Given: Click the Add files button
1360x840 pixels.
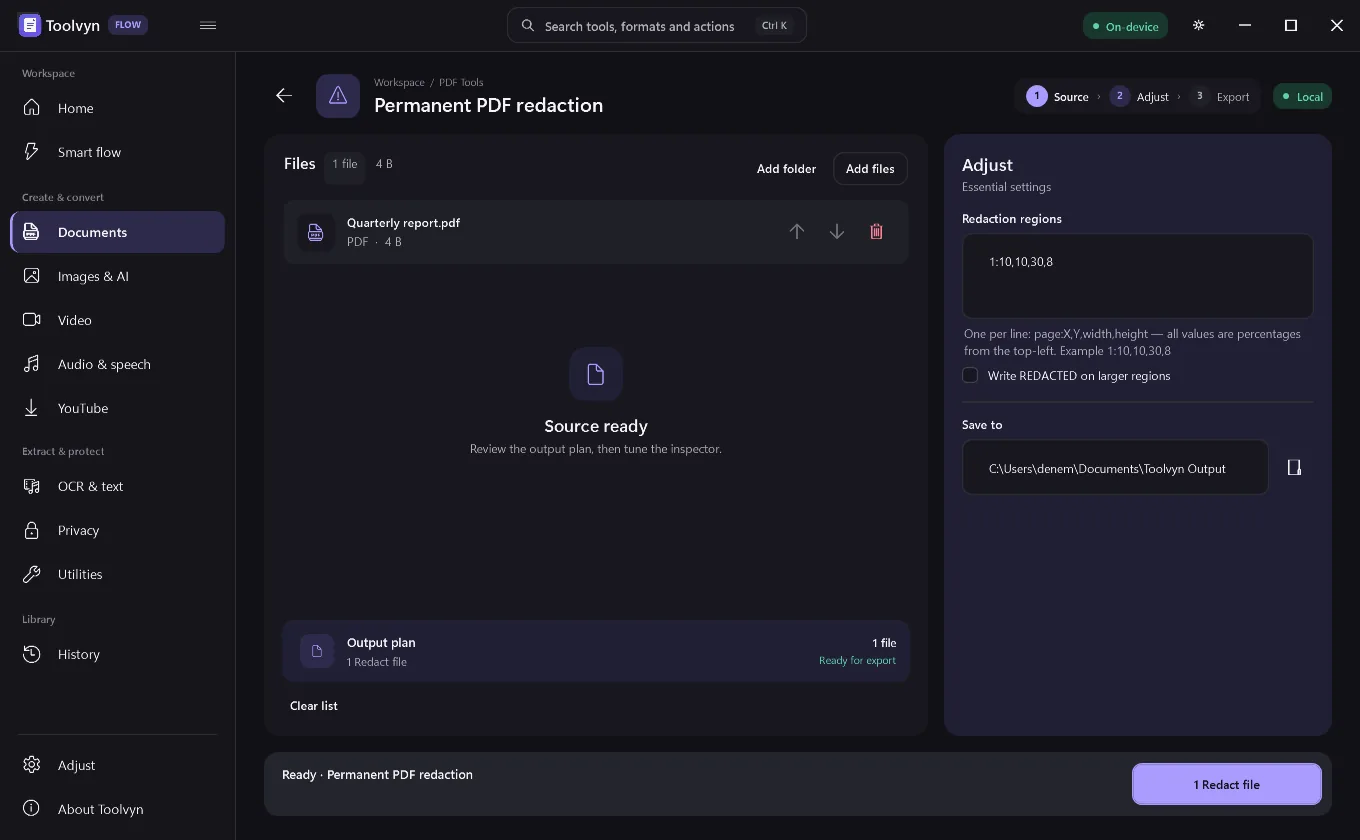Looking at the screenshot, I should pos(870,169).
